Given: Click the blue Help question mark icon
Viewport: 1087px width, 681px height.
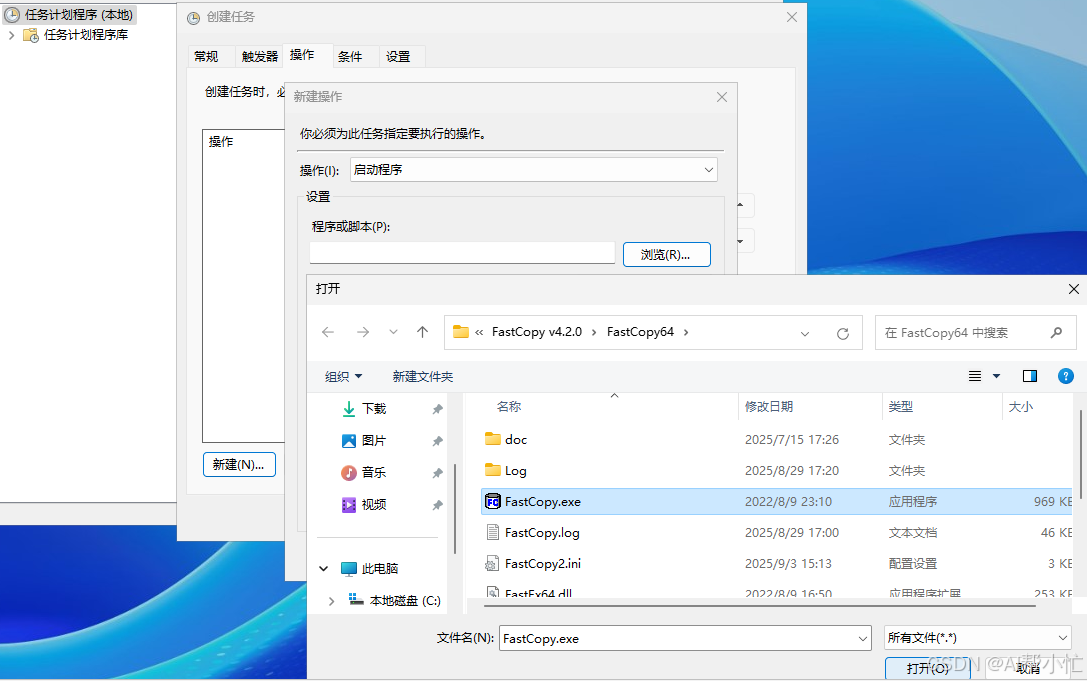Looking at the screenshot, I should tap(1065, 376).
